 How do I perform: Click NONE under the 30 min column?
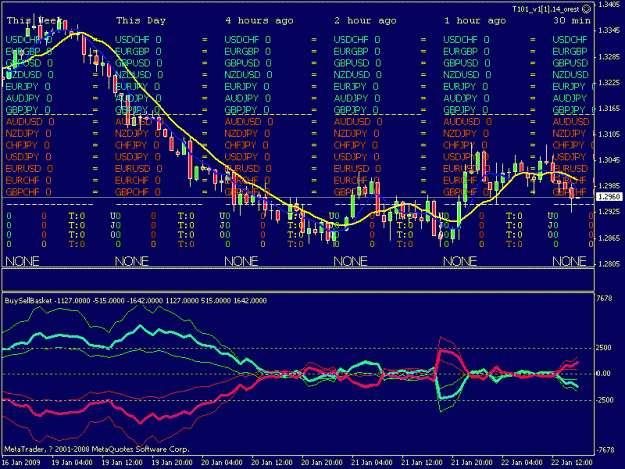[x=569, y=261]
